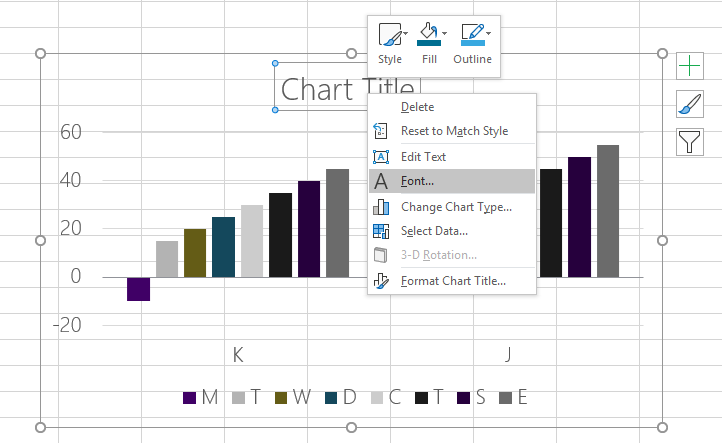Image resolution: width=722 pixels, height=443 pixels.
Task: Select the Chart Title text box
Action: pyautogui.click(x=348, y=88)
